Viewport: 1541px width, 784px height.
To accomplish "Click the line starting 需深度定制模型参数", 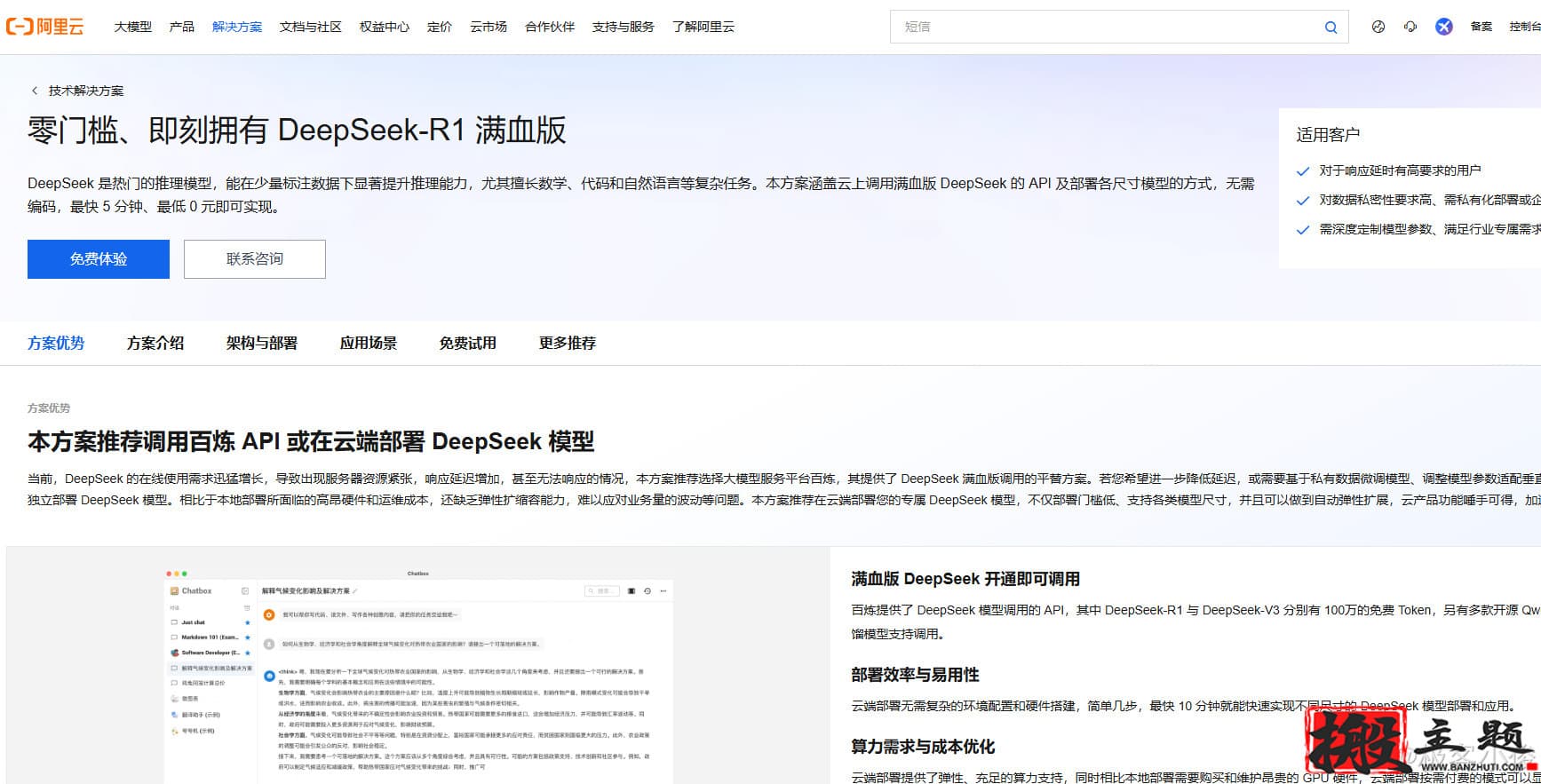I will 1430,229.
